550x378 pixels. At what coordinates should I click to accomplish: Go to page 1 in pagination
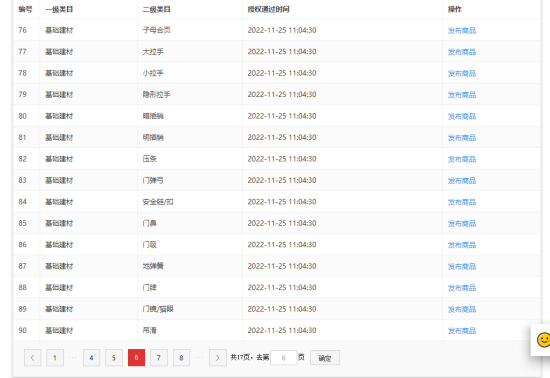[55, 358]
